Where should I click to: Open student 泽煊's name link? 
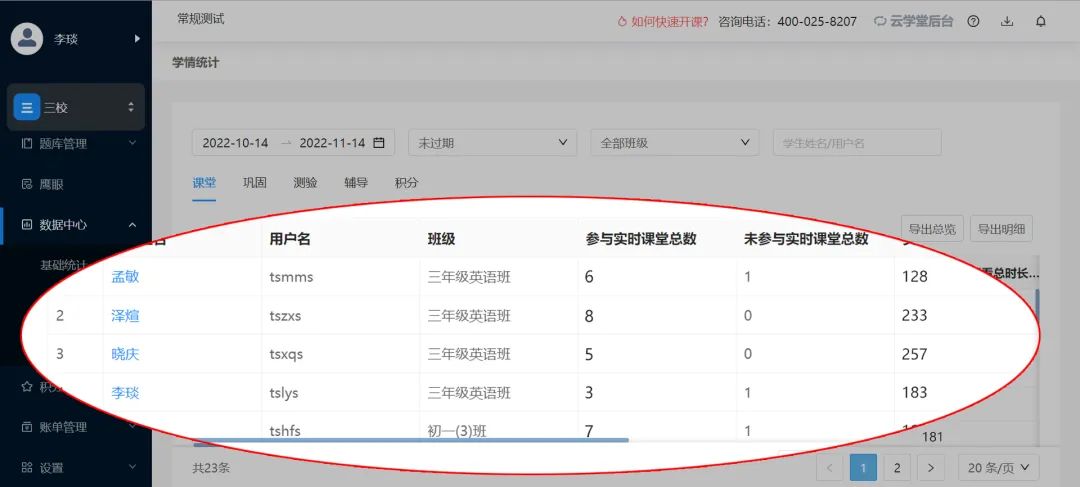125,316
